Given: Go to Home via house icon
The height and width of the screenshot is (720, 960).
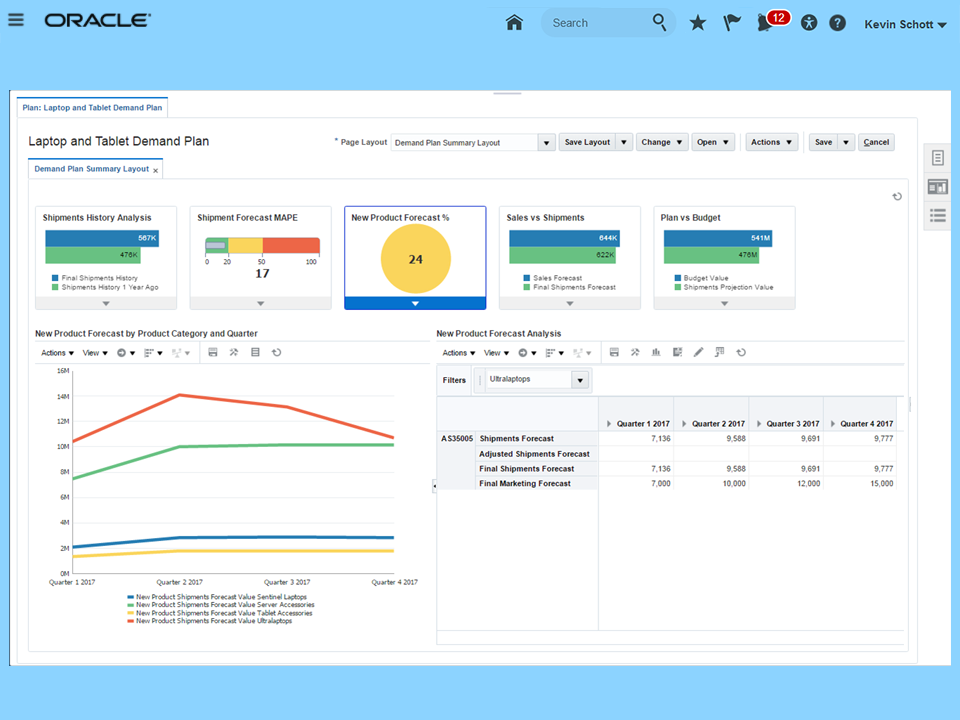Looking at the screenshot, I should coord(514,22).
